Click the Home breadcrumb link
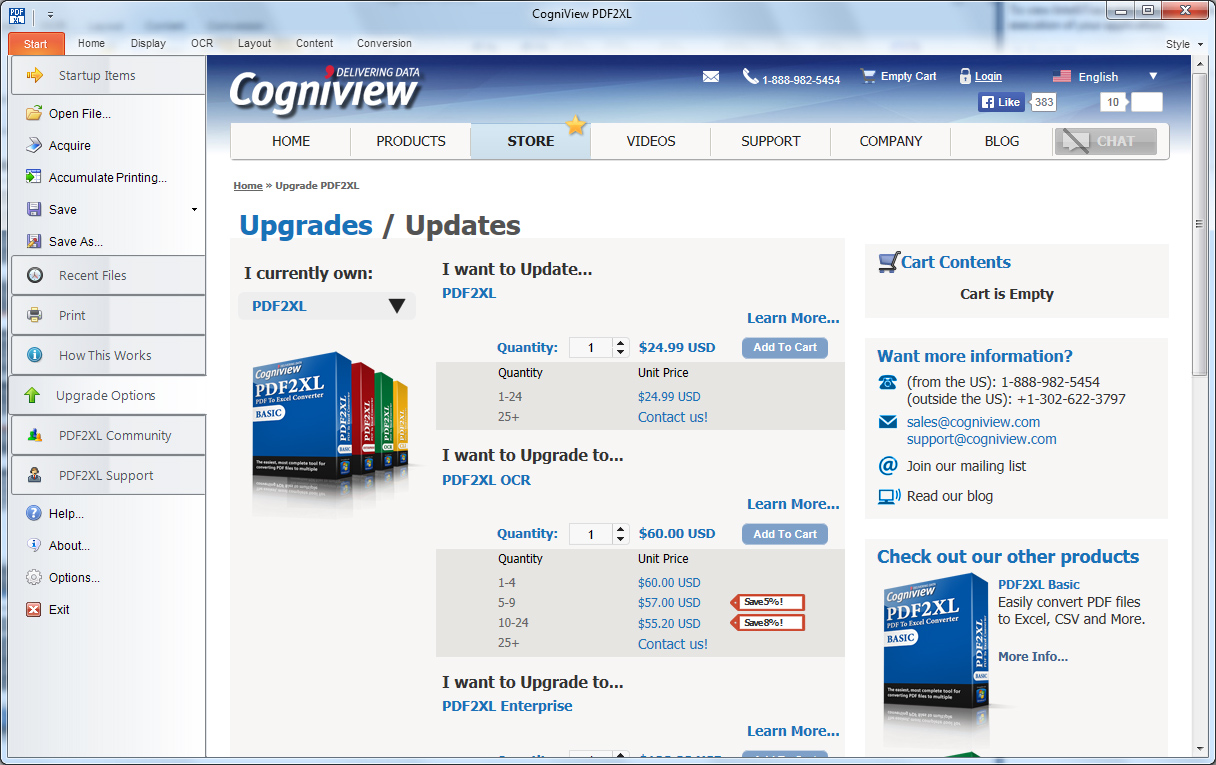This screenshot has height=765, width=1216. 248,186
